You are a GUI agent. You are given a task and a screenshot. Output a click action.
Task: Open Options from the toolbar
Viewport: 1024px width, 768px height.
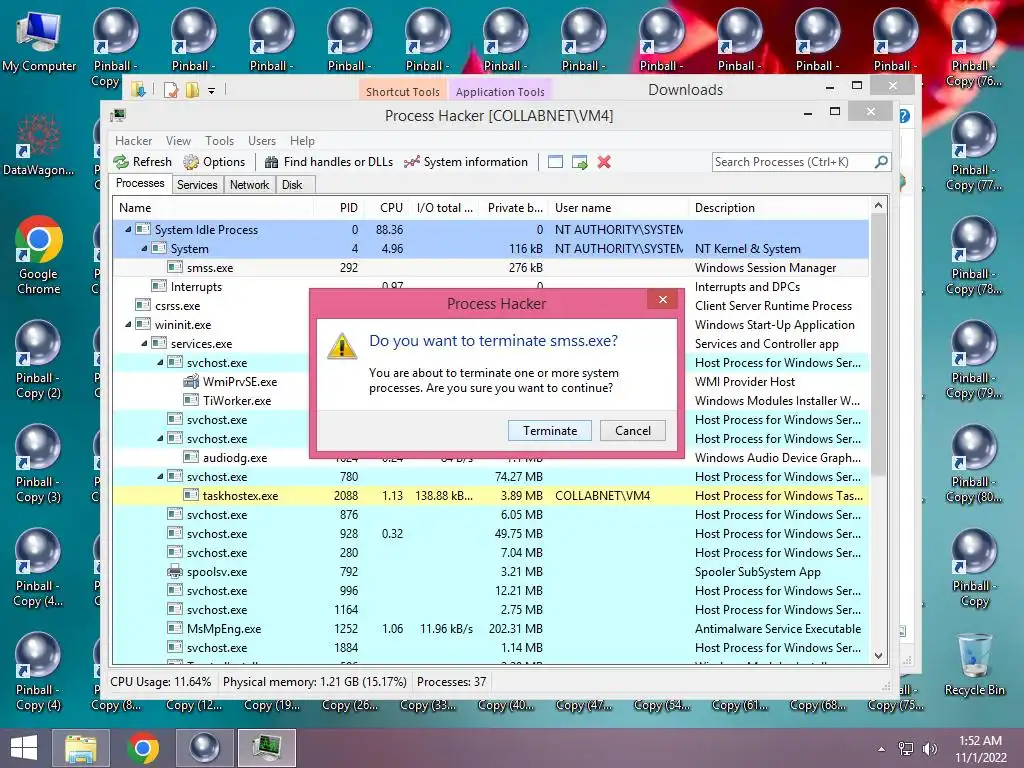click(214, 162)
